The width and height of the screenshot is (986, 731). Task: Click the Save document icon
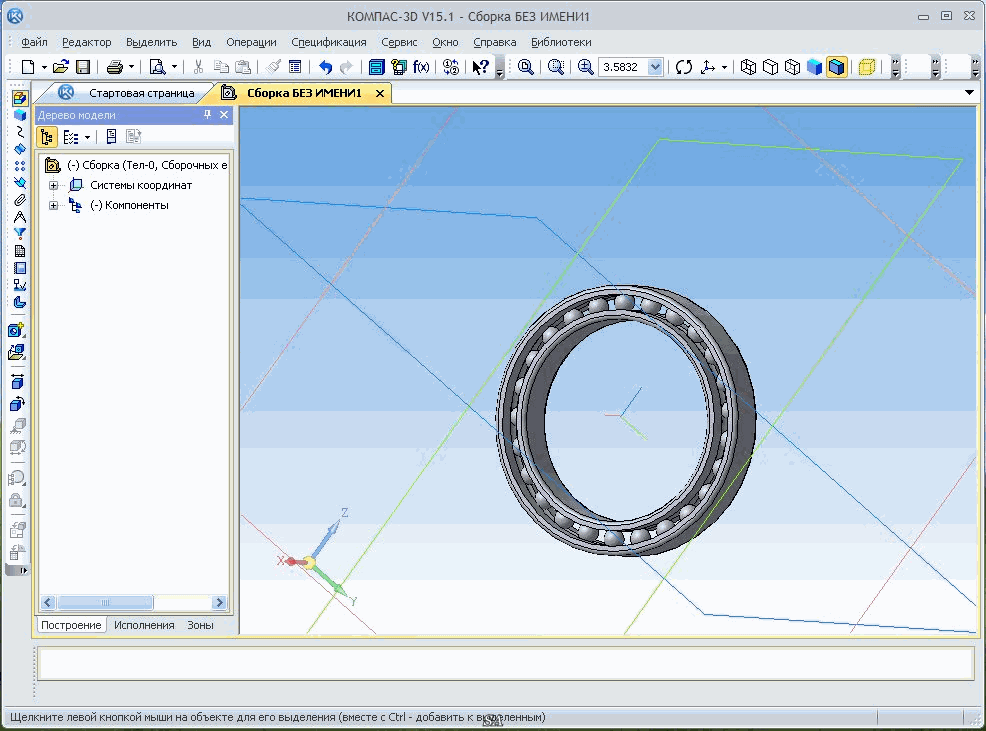pyautogui.click(x=83, y=67)
